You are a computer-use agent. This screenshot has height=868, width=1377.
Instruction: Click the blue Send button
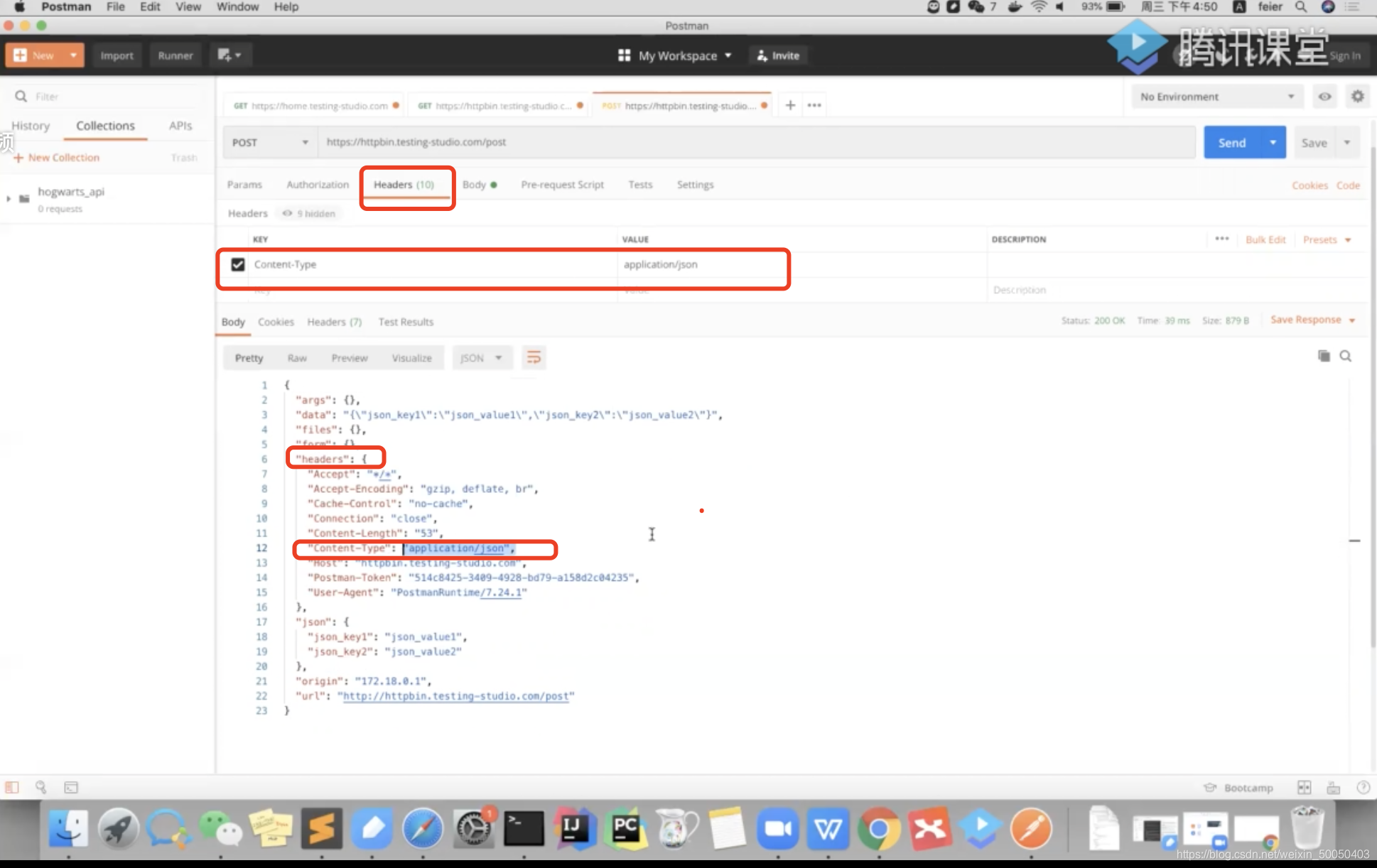(x=1232, y=143)
